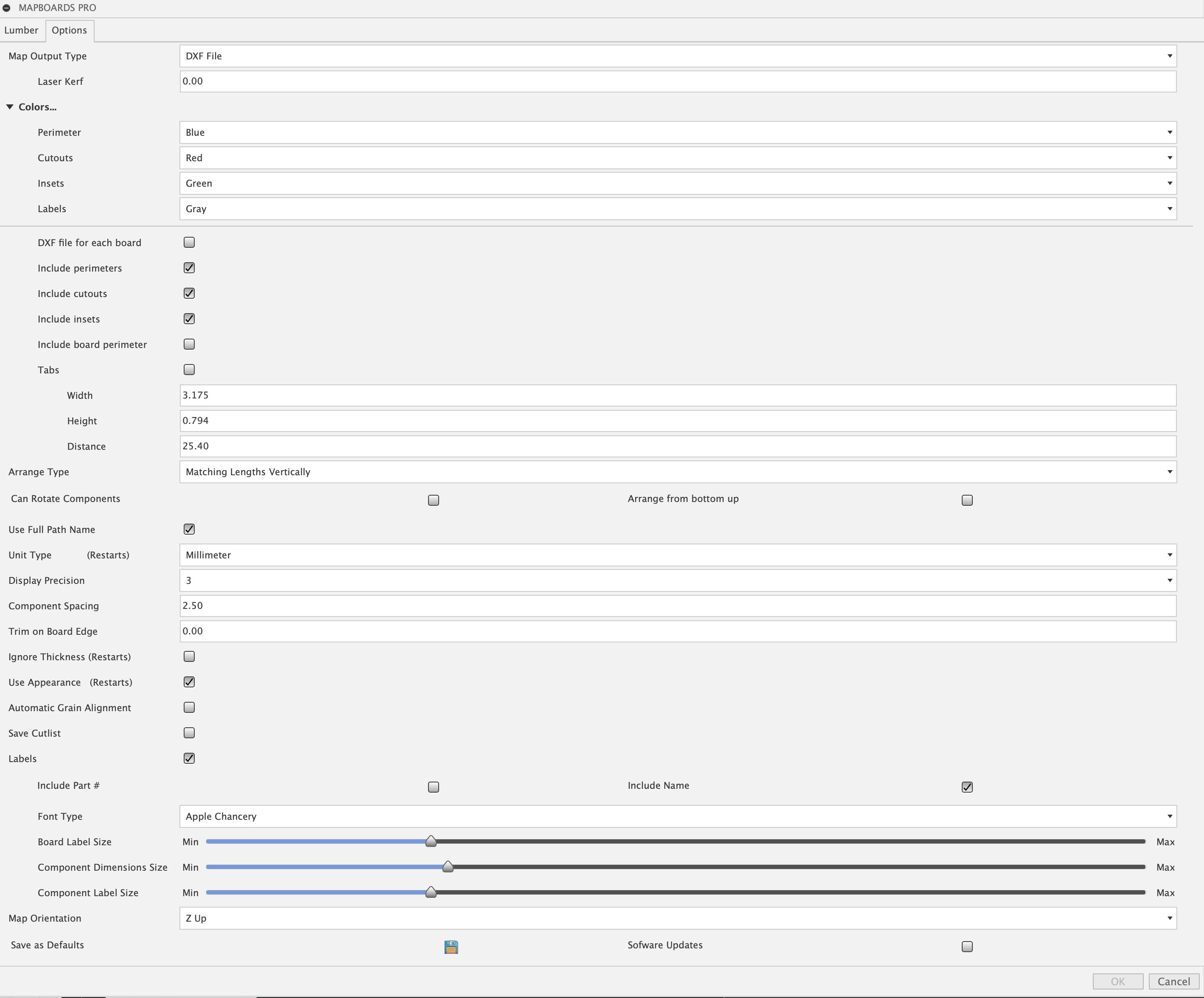Collapse the Colors section triangle

tap(10, 107)
